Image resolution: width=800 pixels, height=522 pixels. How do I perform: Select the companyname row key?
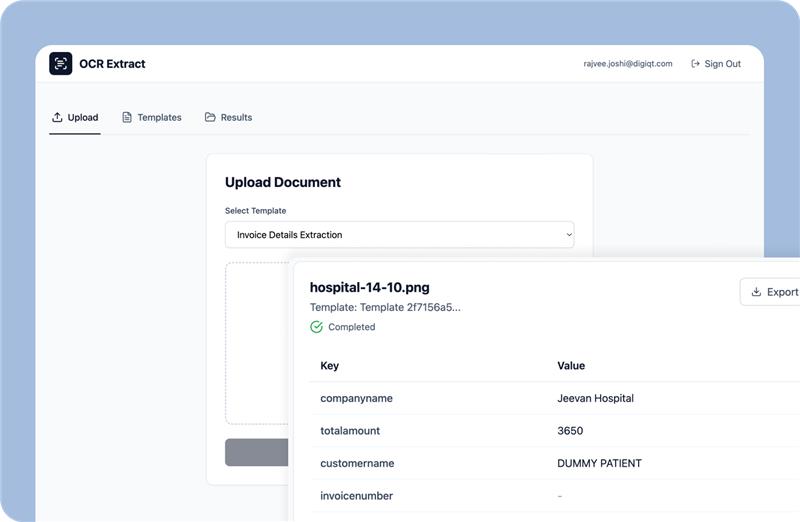click(x=356, y=398)
